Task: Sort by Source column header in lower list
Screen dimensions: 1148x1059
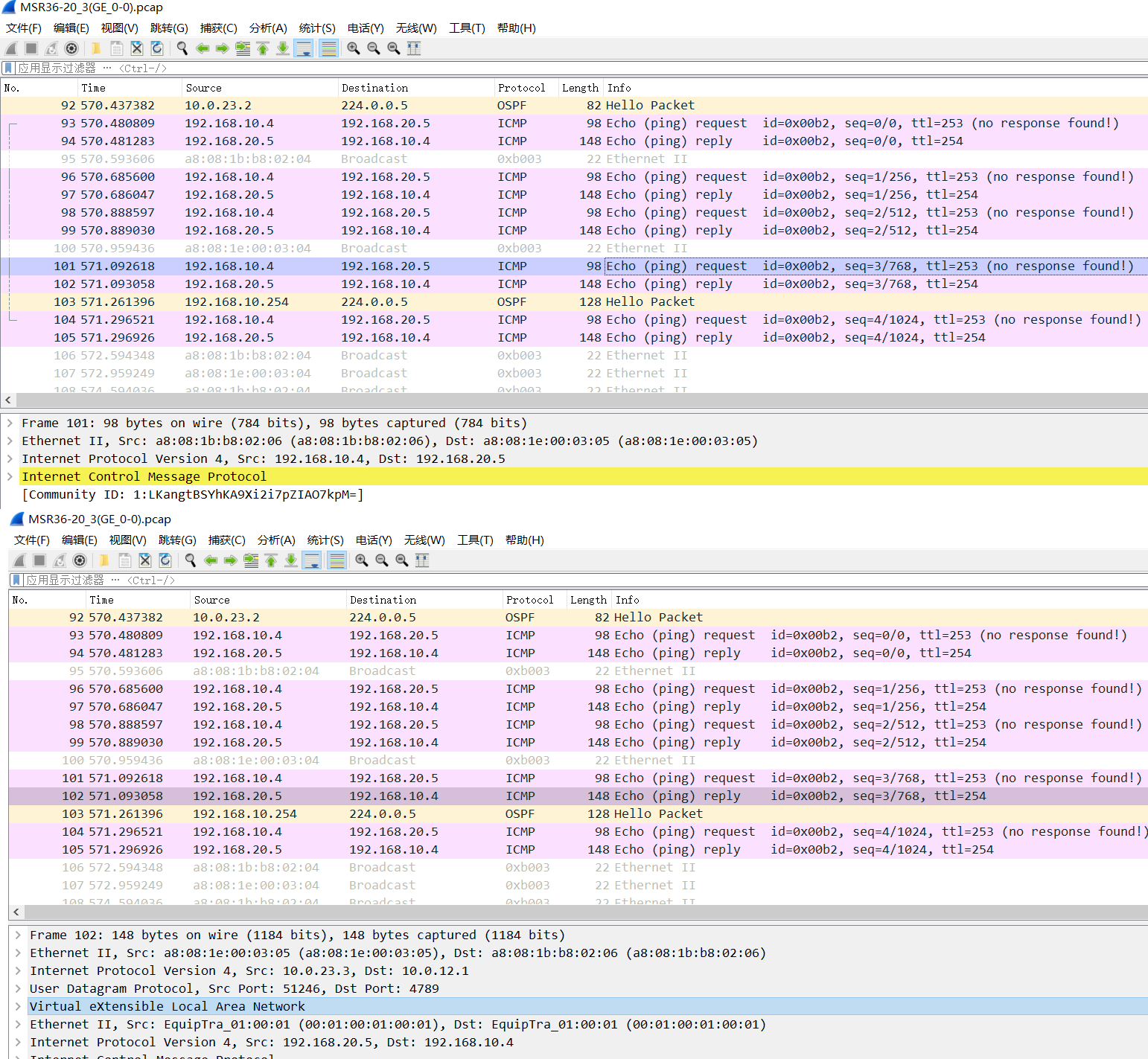Action: (x=211, y=600)
